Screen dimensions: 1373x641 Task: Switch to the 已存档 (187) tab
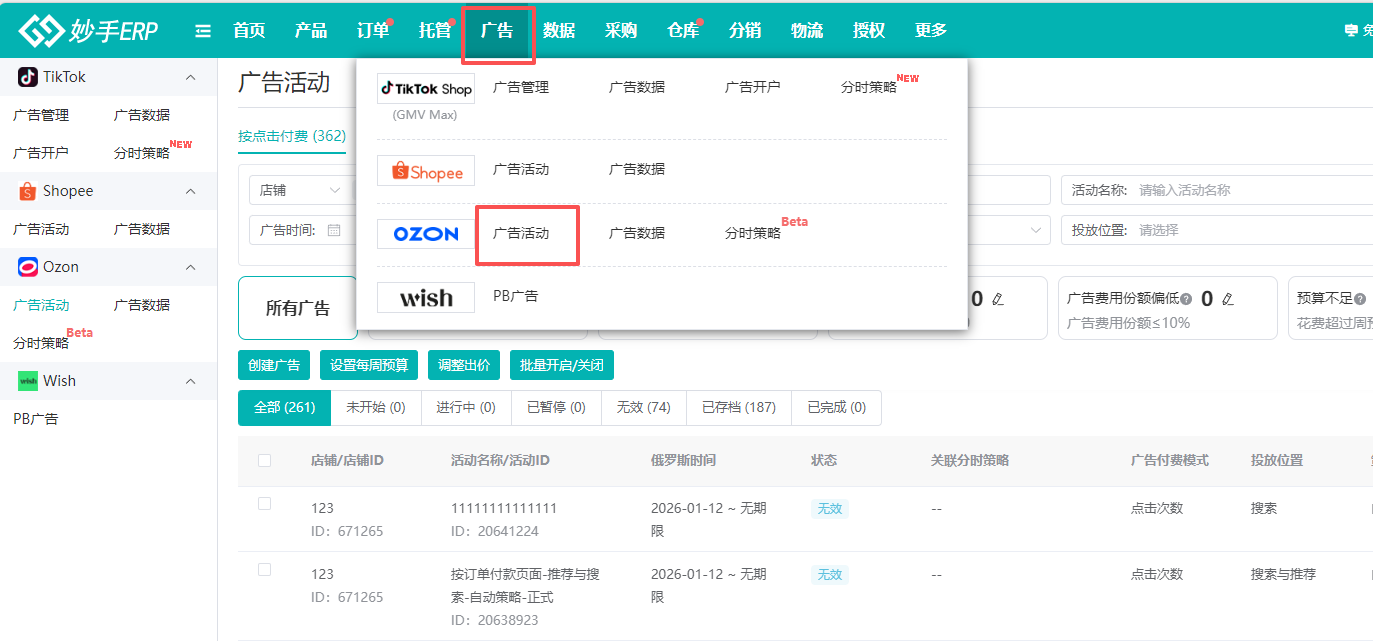point(738,407)
